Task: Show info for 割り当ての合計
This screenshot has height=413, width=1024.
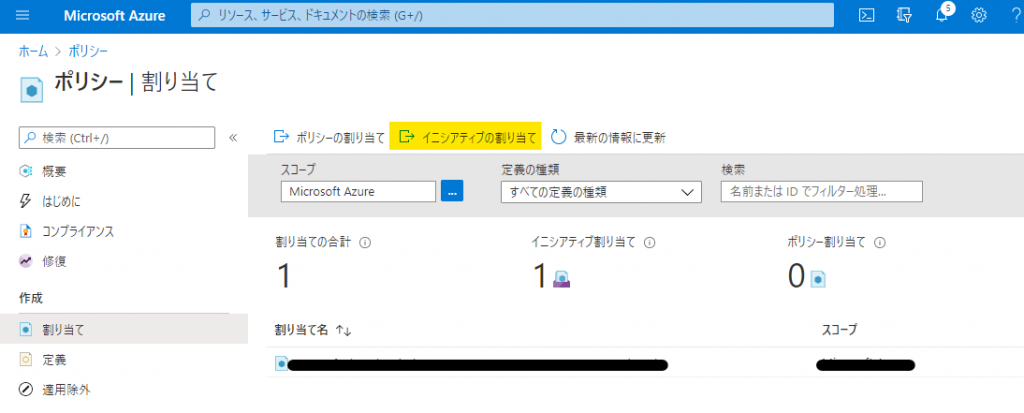Action: click(366, 242)
